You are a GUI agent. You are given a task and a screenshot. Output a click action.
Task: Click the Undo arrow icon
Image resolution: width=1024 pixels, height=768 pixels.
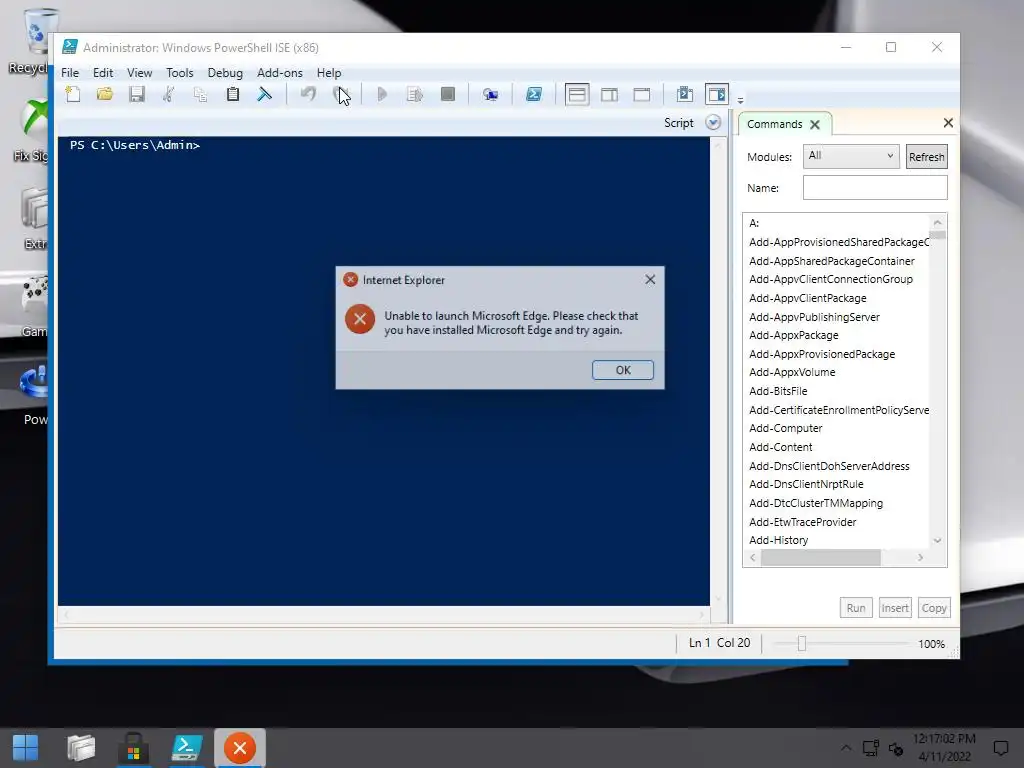pyautogui.click(x=308, y=95)
